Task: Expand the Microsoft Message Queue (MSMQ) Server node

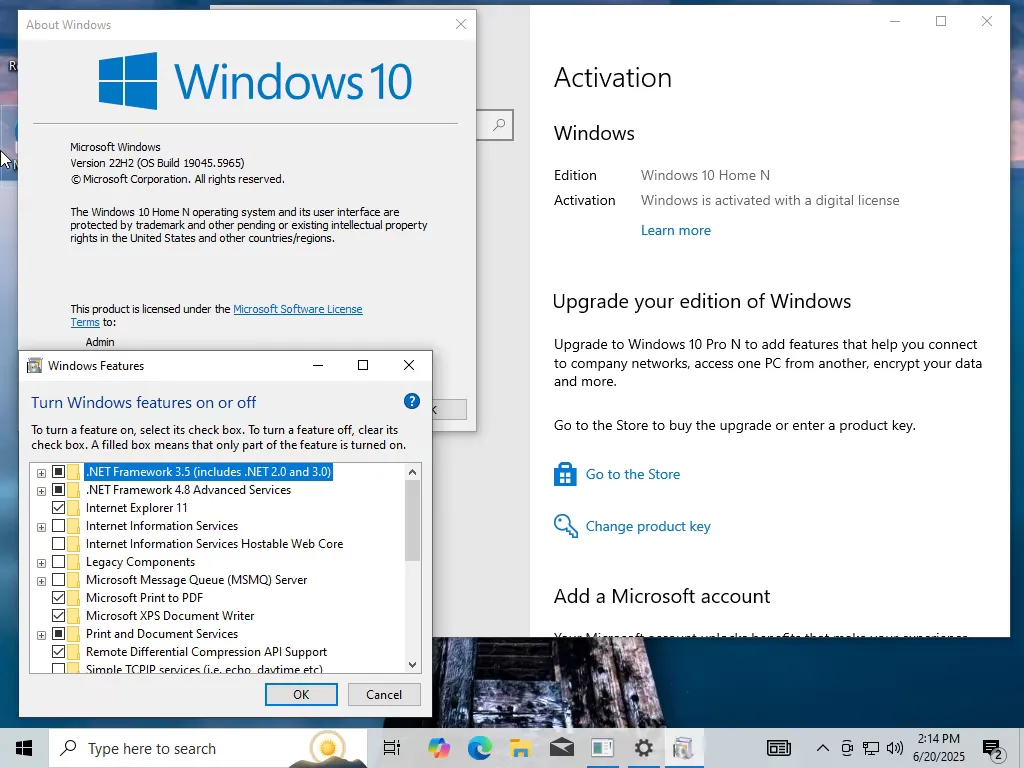Action: click(41, 581)
